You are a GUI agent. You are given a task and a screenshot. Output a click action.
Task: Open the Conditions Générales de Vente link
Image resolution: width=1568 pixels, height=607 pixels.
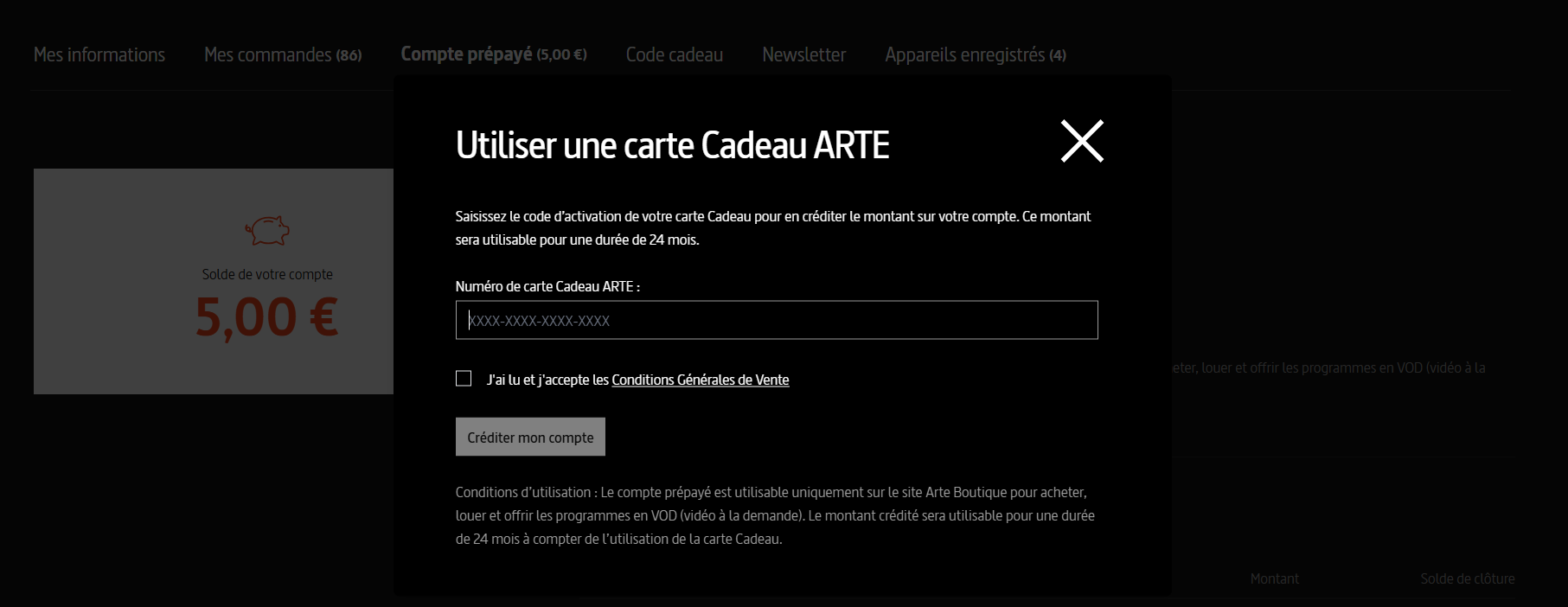[x=701, y=380]
